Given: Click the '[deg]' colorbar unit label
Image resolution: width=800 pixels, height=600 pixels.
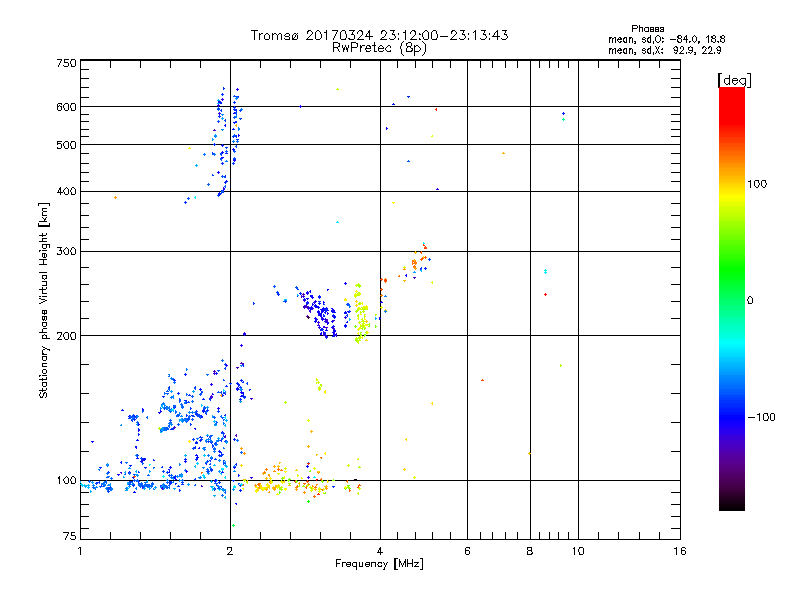Looking at the screenshot, I should click(734, 80).
